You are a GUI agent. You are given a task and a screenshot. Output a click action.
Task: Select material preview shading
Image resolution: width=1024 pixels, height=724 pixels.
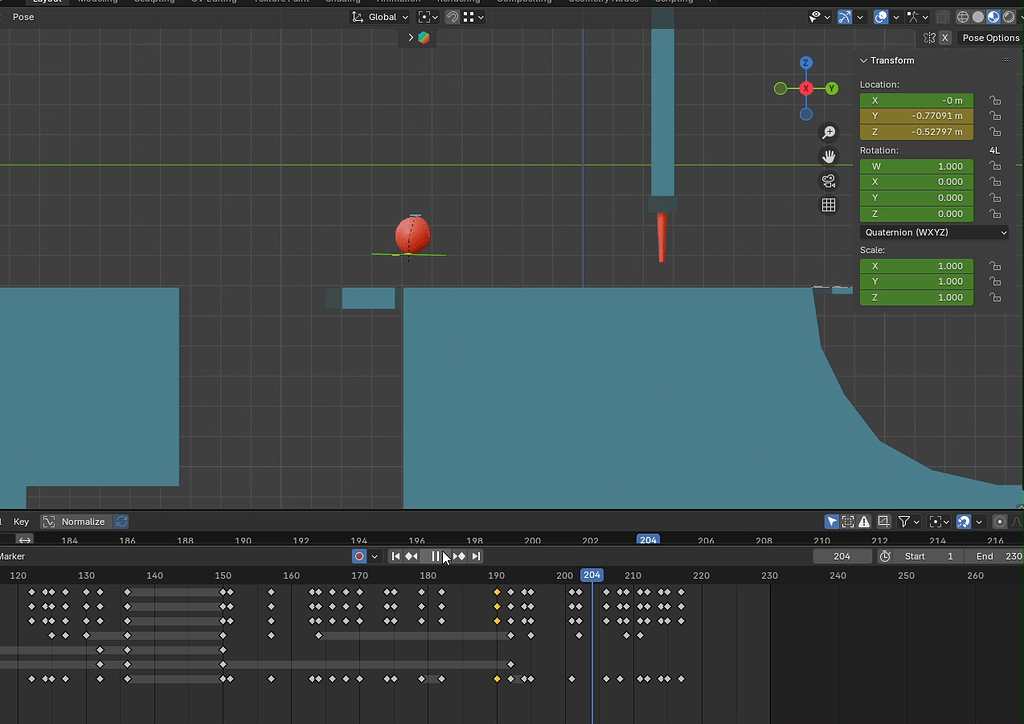[993, 17]
